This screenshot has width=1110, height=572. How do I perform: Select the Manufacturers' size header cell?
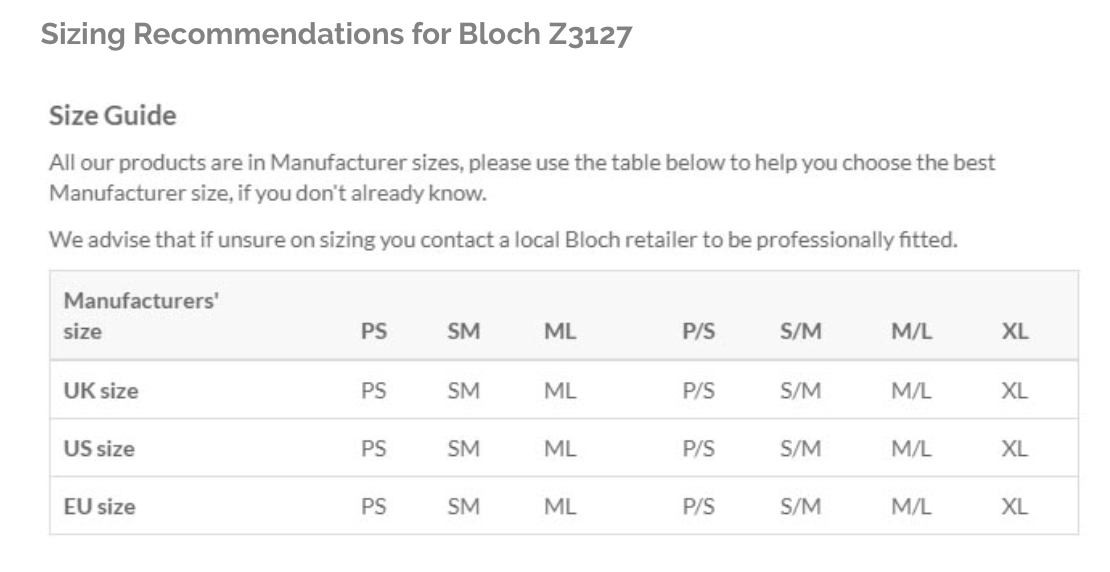click(141, 316)
